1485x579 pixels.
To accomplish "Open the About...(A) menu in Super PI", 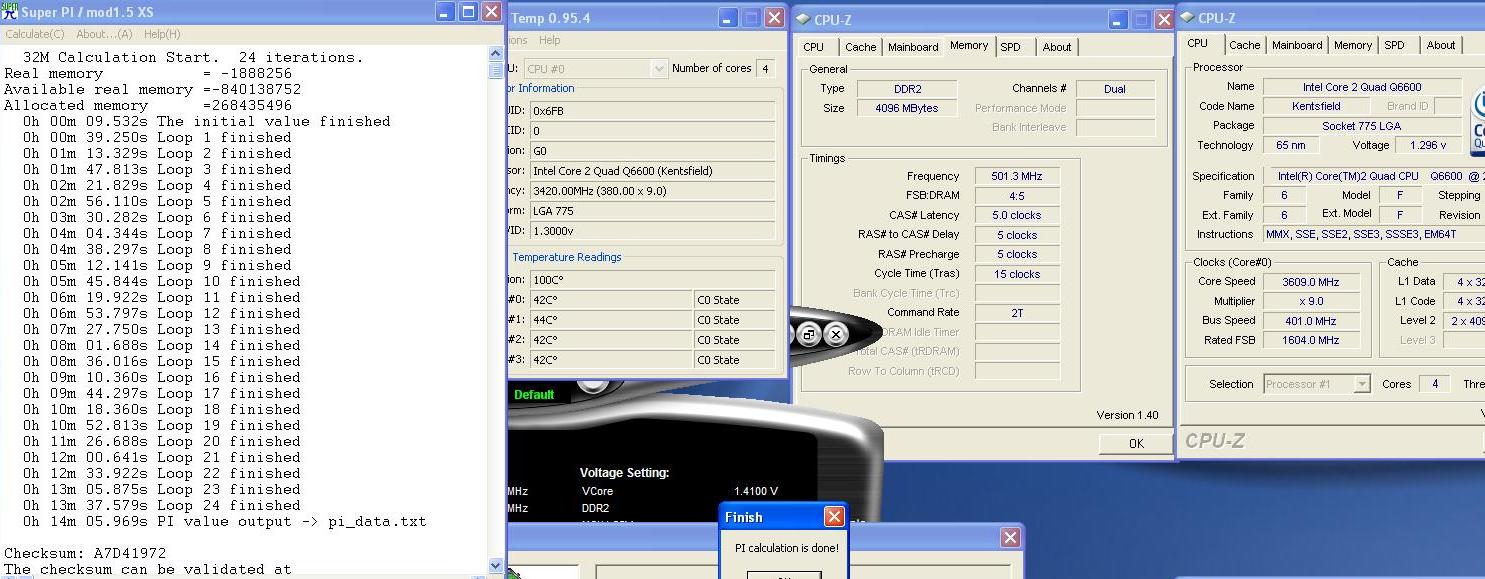I will pos(104,34).
